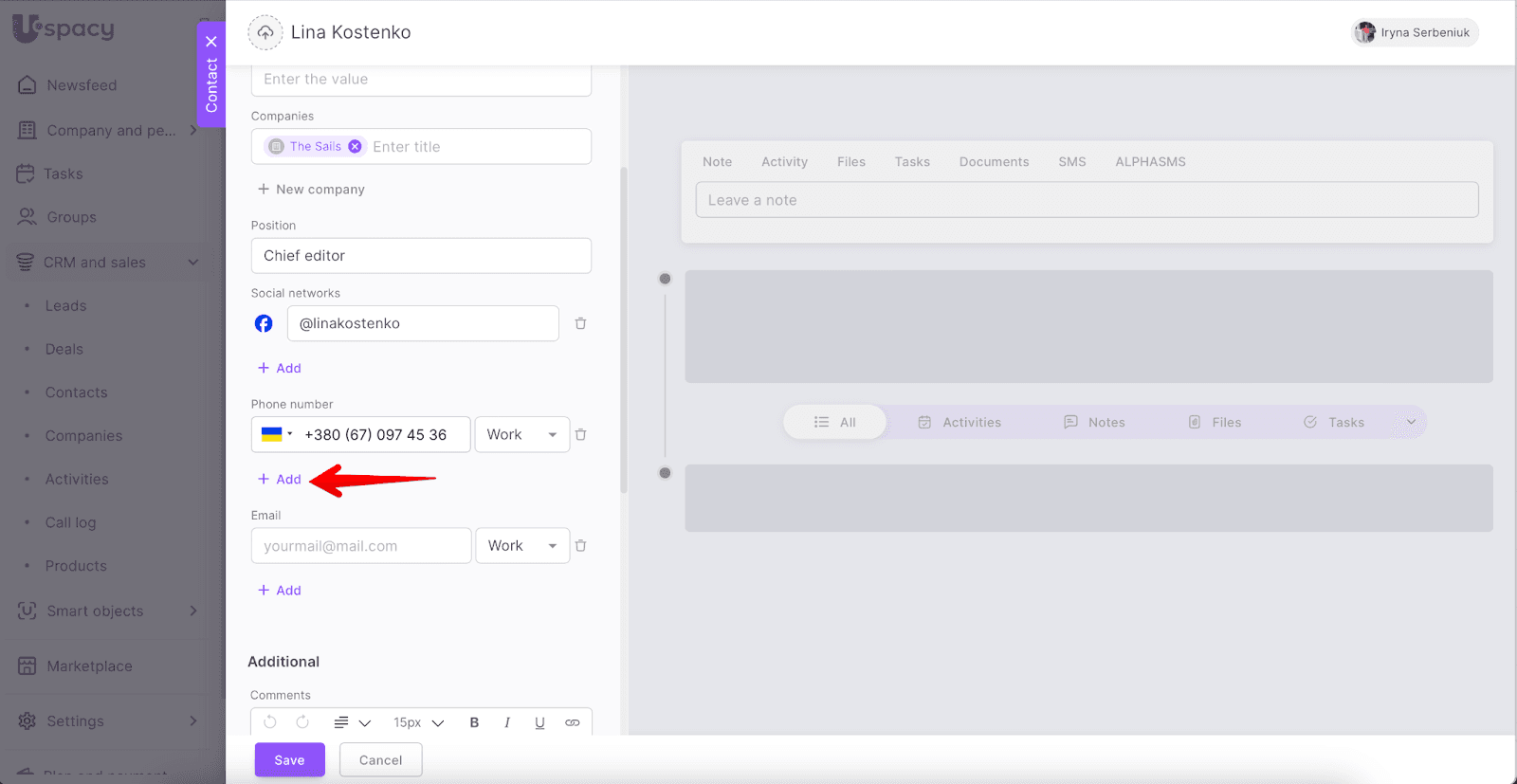
Task: Remove The Sails company tag
Action: 355,146
